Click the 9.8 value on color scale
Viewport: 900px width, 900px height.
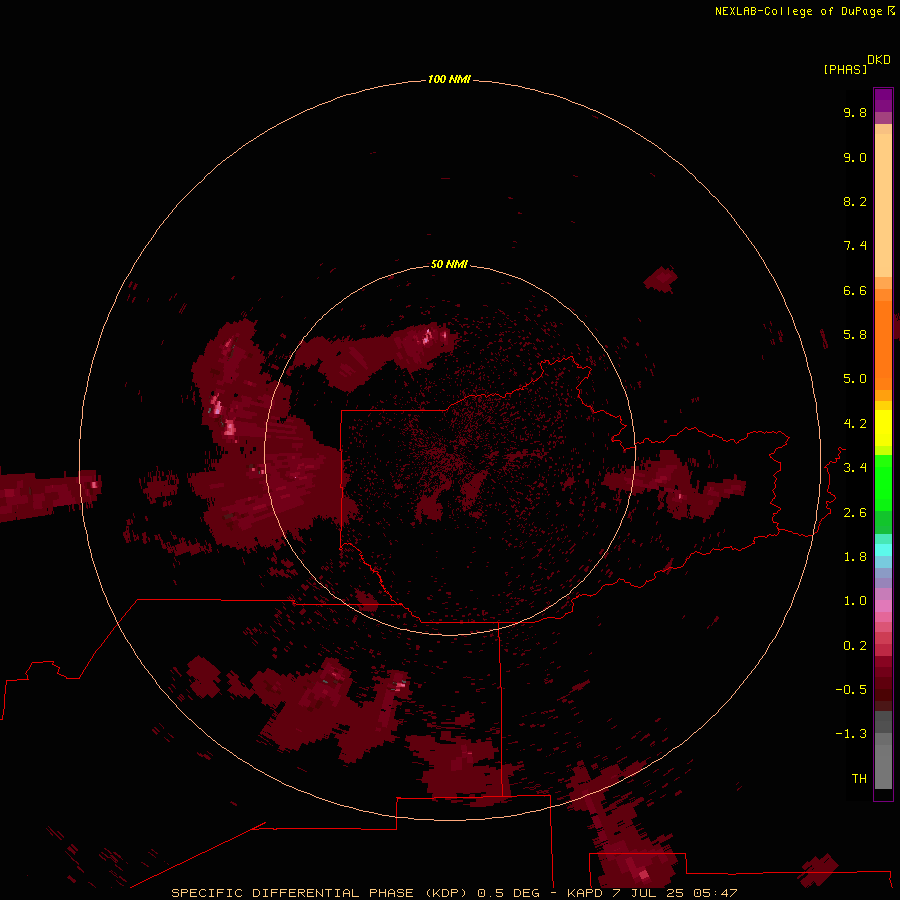click(x=855, y=112)
